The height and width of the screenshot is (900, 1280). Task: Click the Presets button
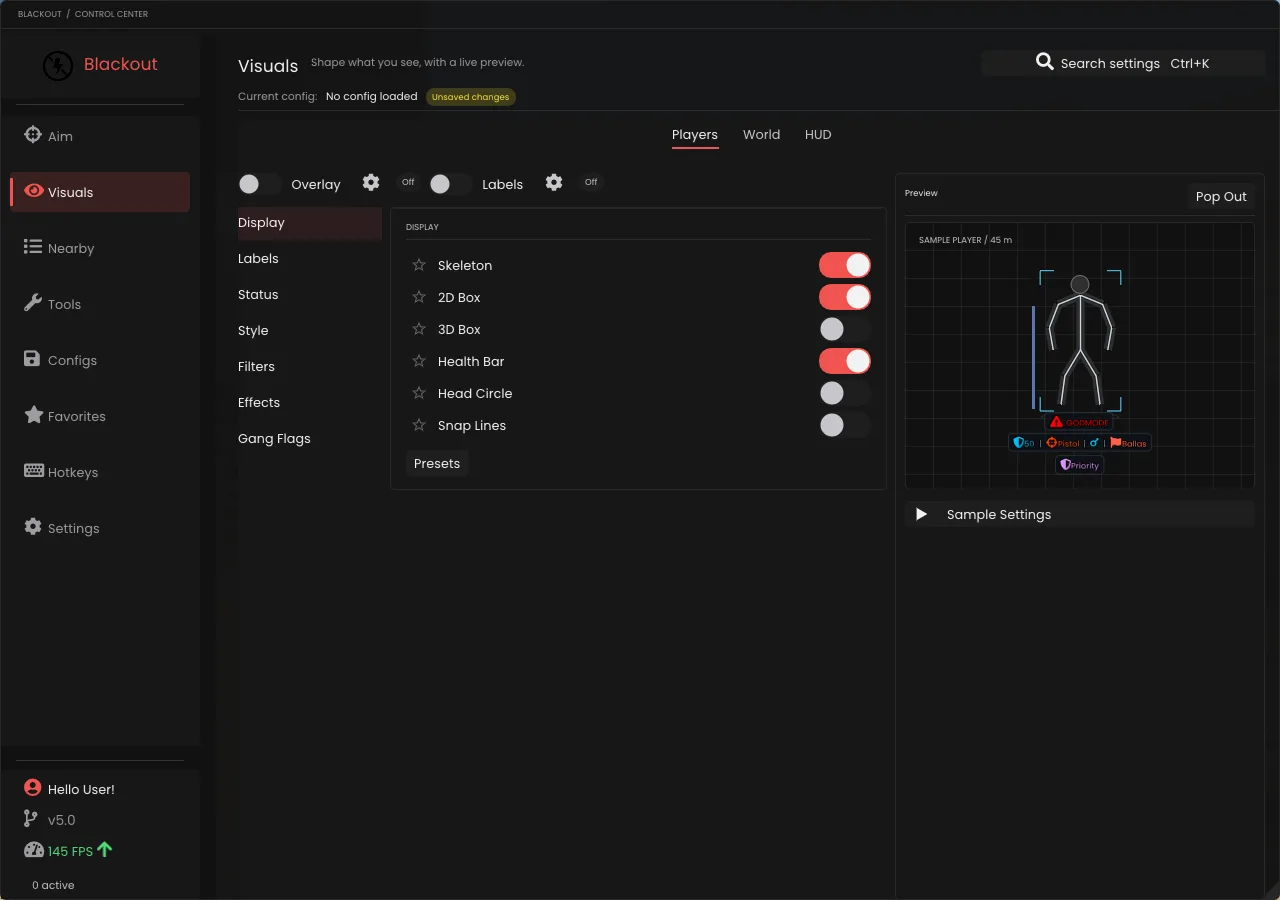(437, 463)
